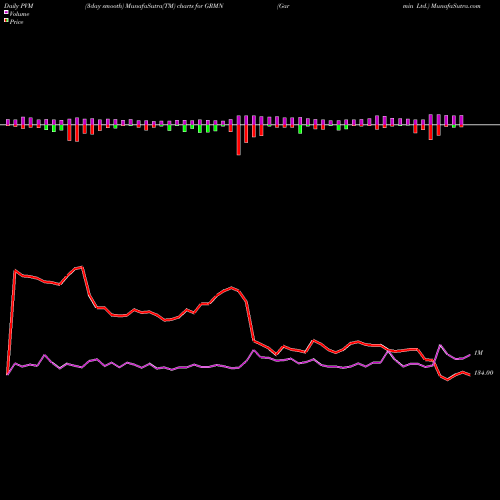Click the '184.00' price label
Image resolution: width=500 pixels, height=500 pixels.
(484, 373)
